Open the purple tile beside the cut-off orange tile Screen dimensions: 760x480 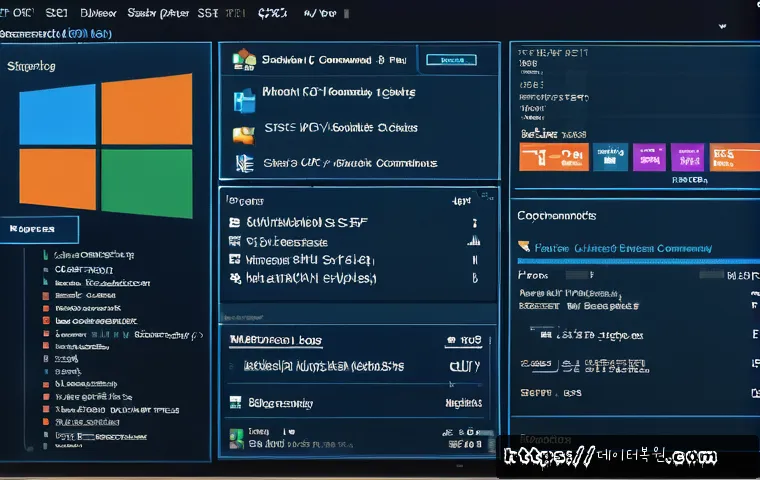coord(687,157)
